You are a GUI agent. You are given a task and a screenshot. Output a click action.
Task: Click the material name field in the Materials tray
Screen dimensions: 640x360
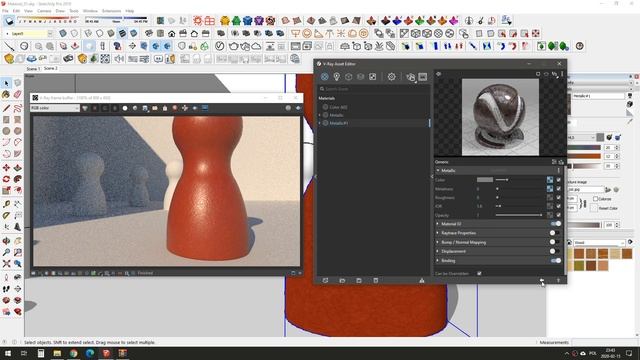click(599, 96)
